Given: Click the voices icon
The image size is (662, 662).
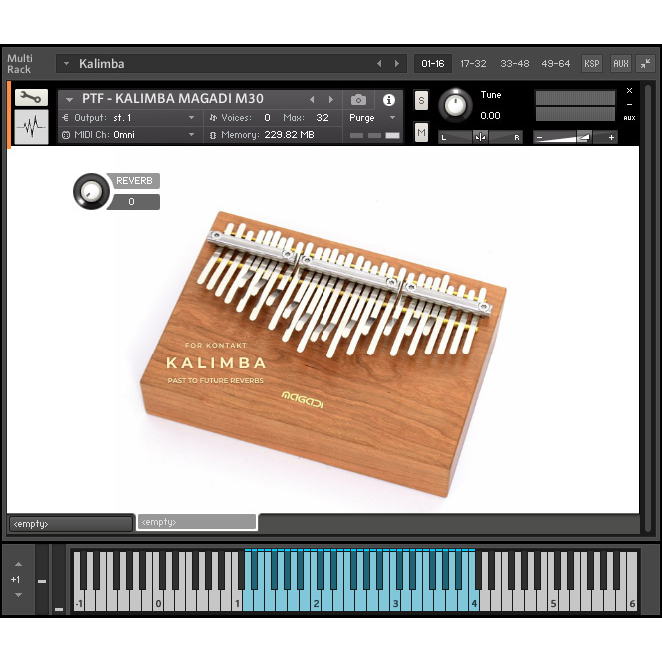Looking at the screenshot, I should [x=213, y=118].
